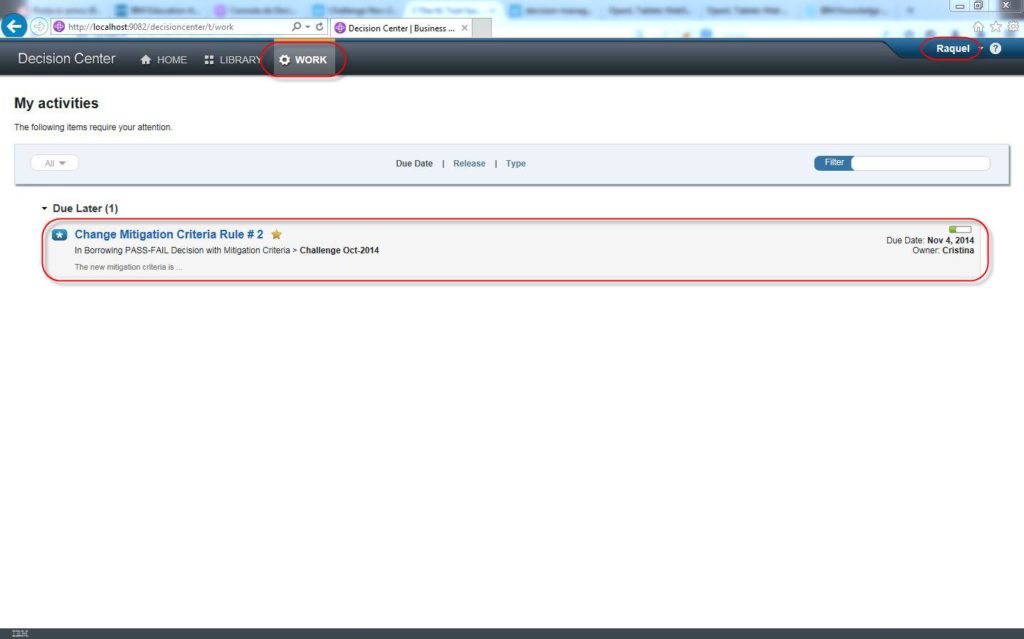Screen dimensions: 1024x639
Task: Click the browser forward arrow button
Action: (x=39, y=27)
